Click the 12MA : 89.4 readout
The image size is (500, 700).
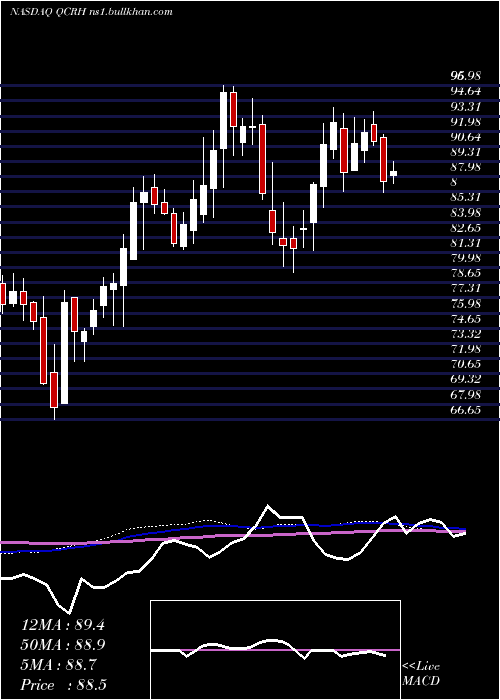[63, 625]
